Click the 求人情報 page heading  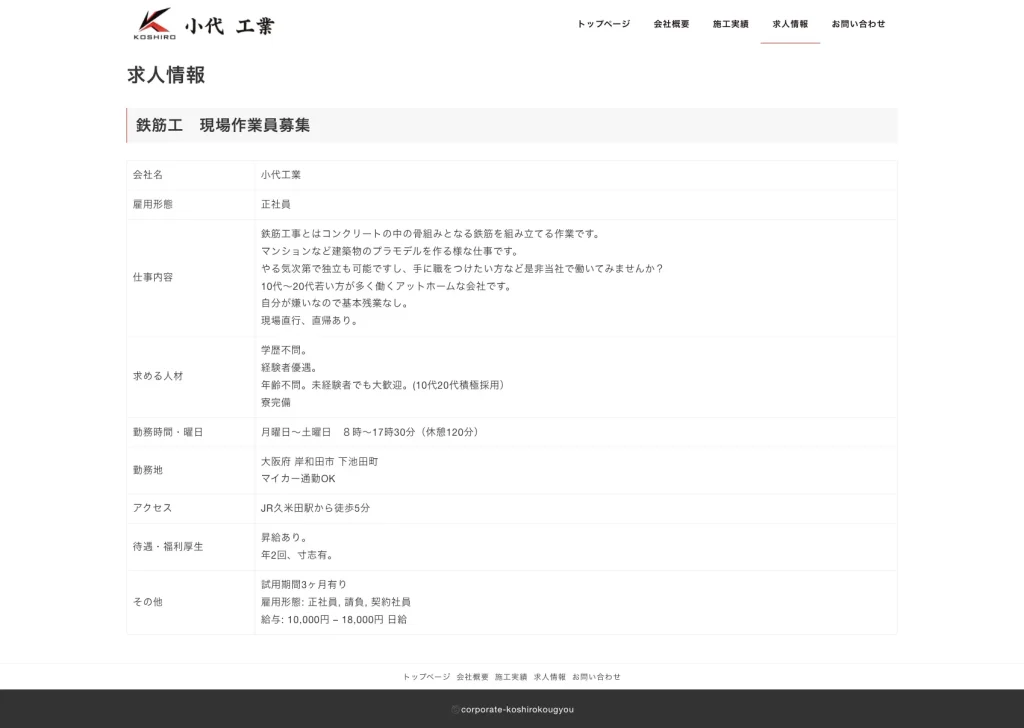click(x=165, y=76)
